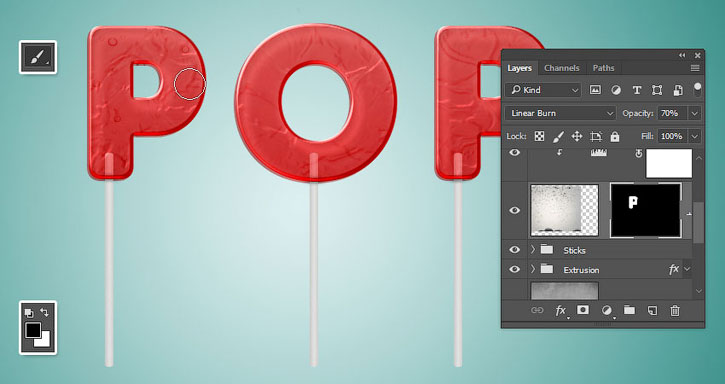Select the Brush tool icon
This screenshot has width=725, height=384.
pos(37,57)
